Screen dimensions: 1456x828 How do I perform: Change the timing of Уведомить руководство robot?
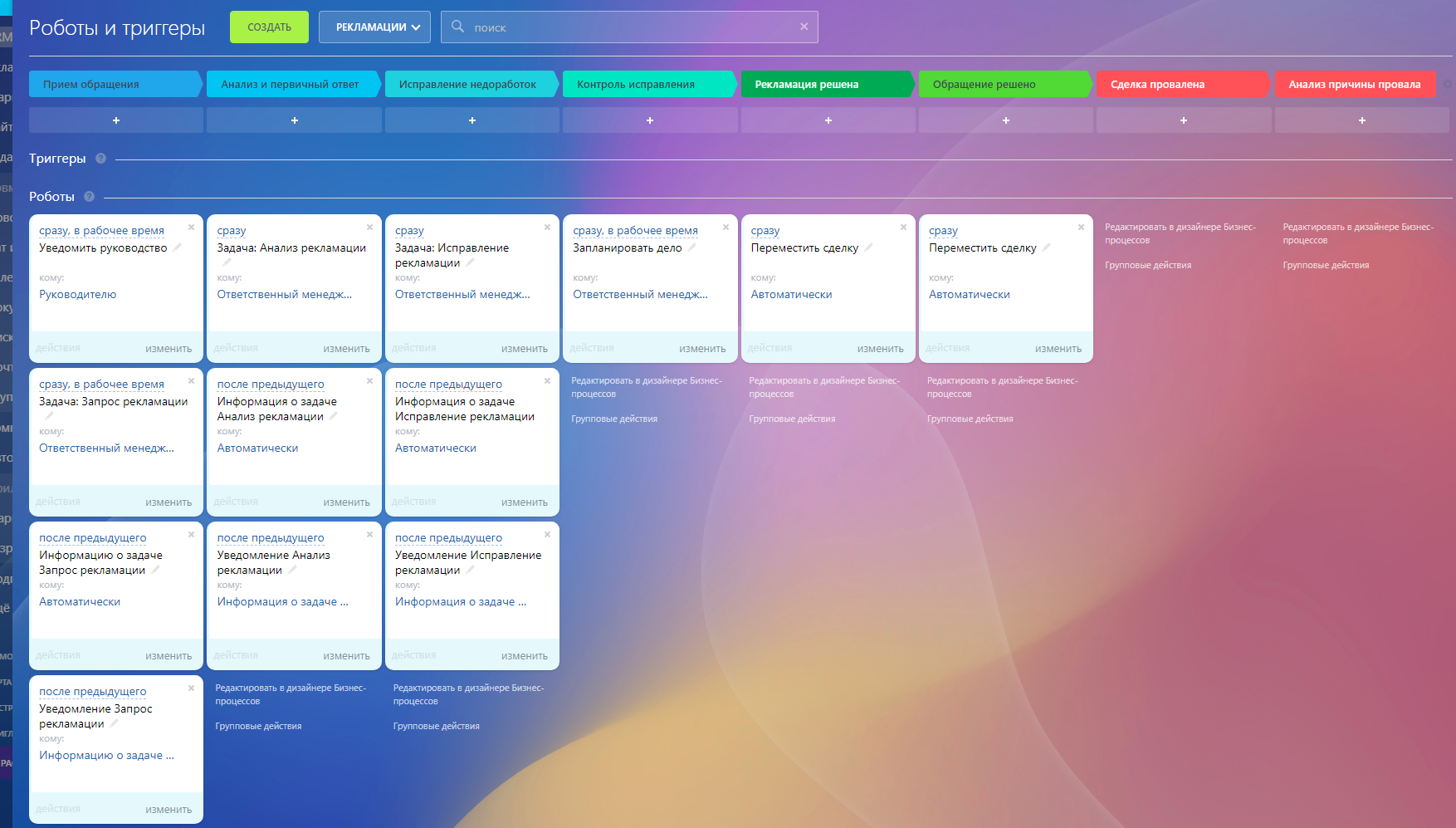[x=101, y=231]
